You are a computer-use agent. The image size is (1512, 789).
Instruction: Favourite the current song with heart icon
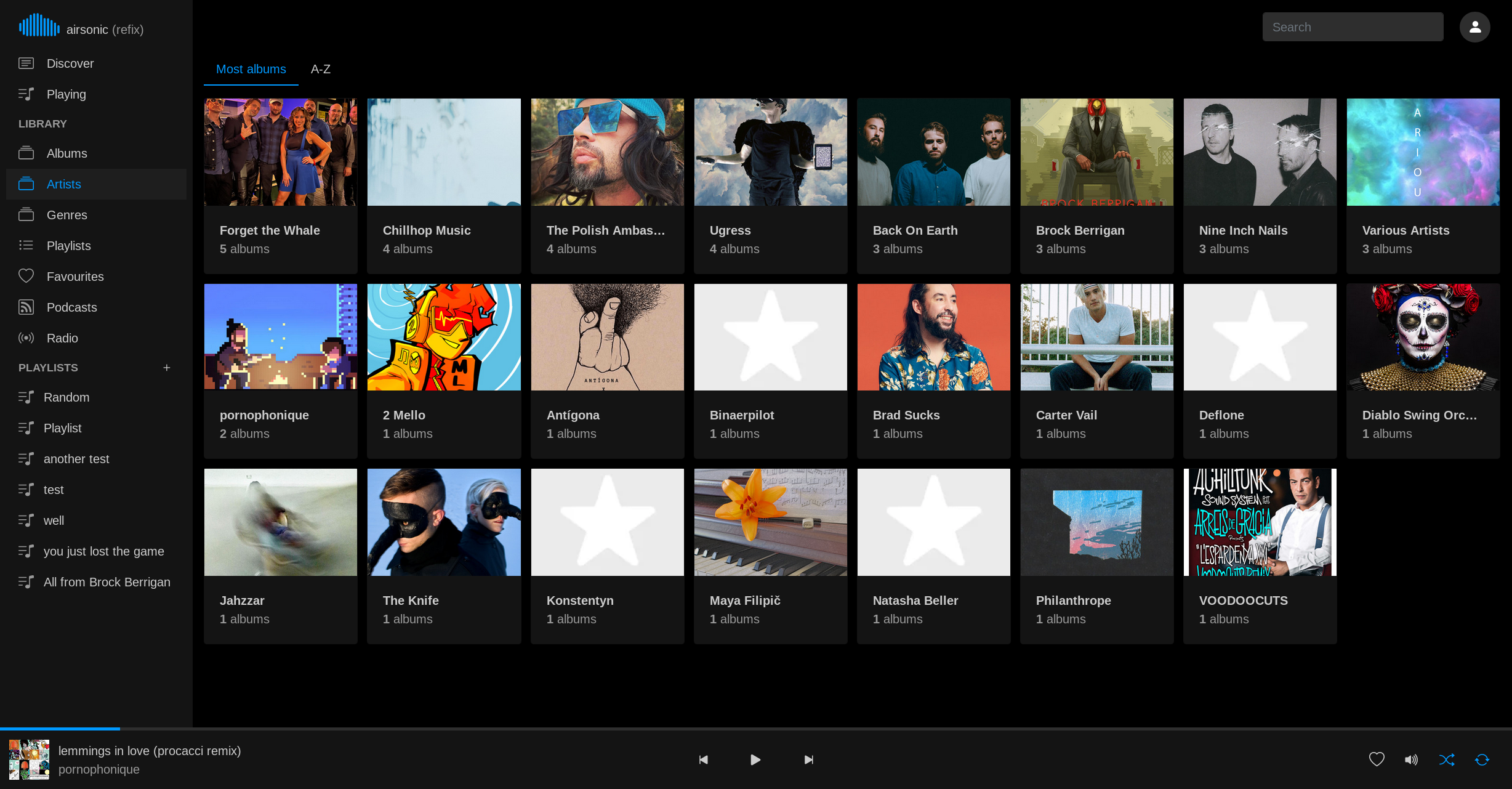tap(1377, 759)
